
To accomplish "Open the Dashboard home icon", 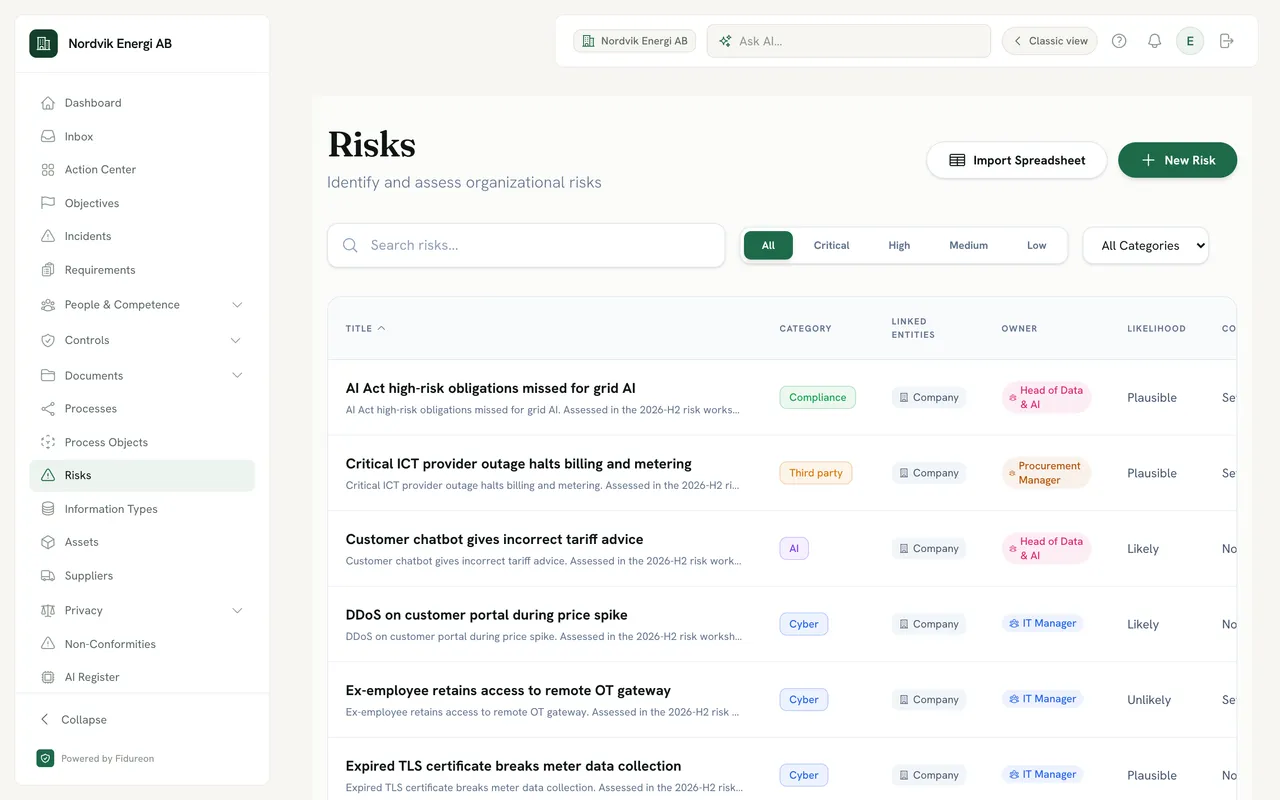I will point(48,103).
